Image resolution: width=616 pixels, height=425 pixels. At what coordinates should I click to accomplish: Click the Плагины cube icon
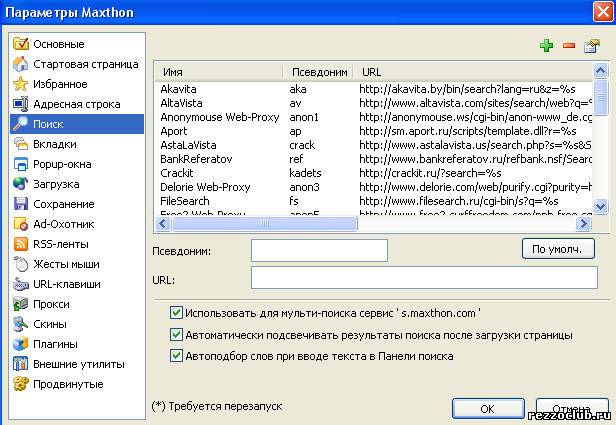tap(21, 344)
